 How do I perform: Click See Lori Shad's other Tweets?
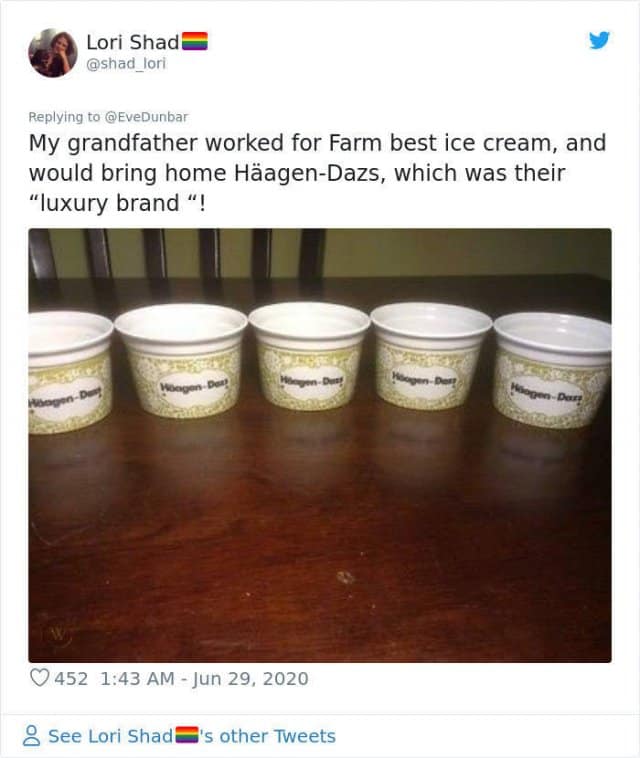[x=192, y=736]
